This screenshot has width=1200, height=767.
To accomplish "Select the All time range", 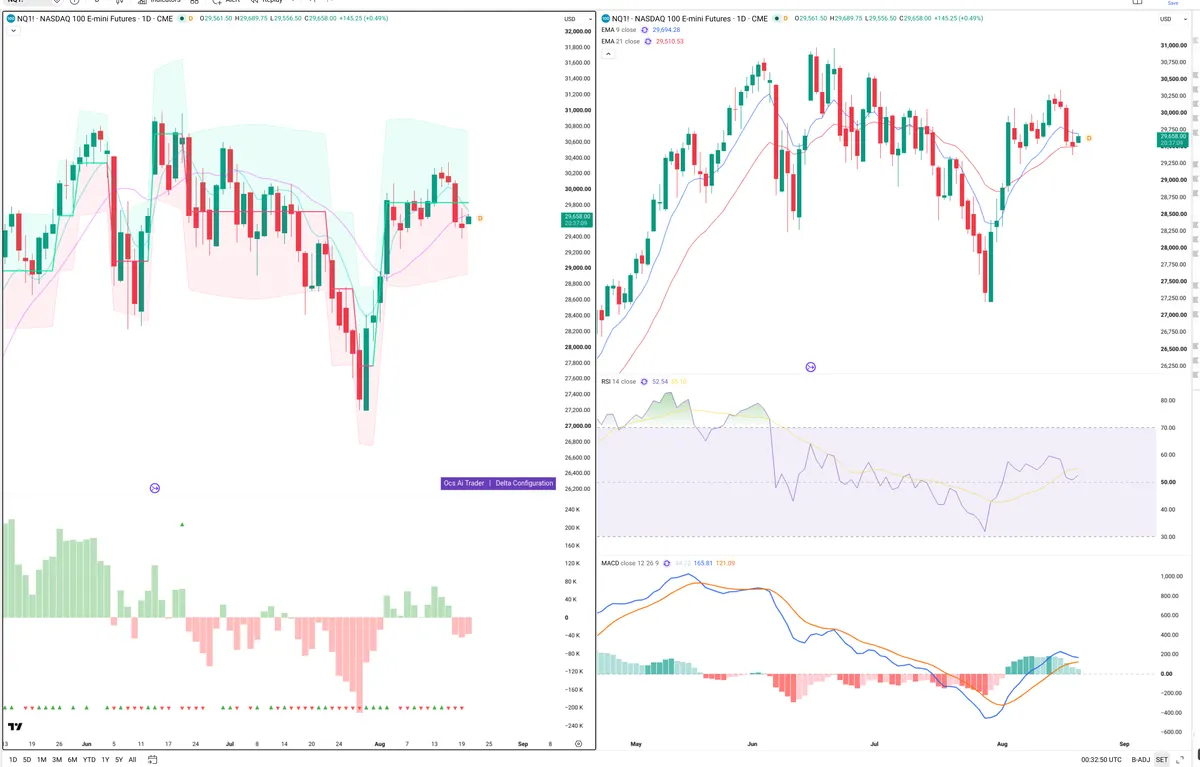I will pos(132,760).
